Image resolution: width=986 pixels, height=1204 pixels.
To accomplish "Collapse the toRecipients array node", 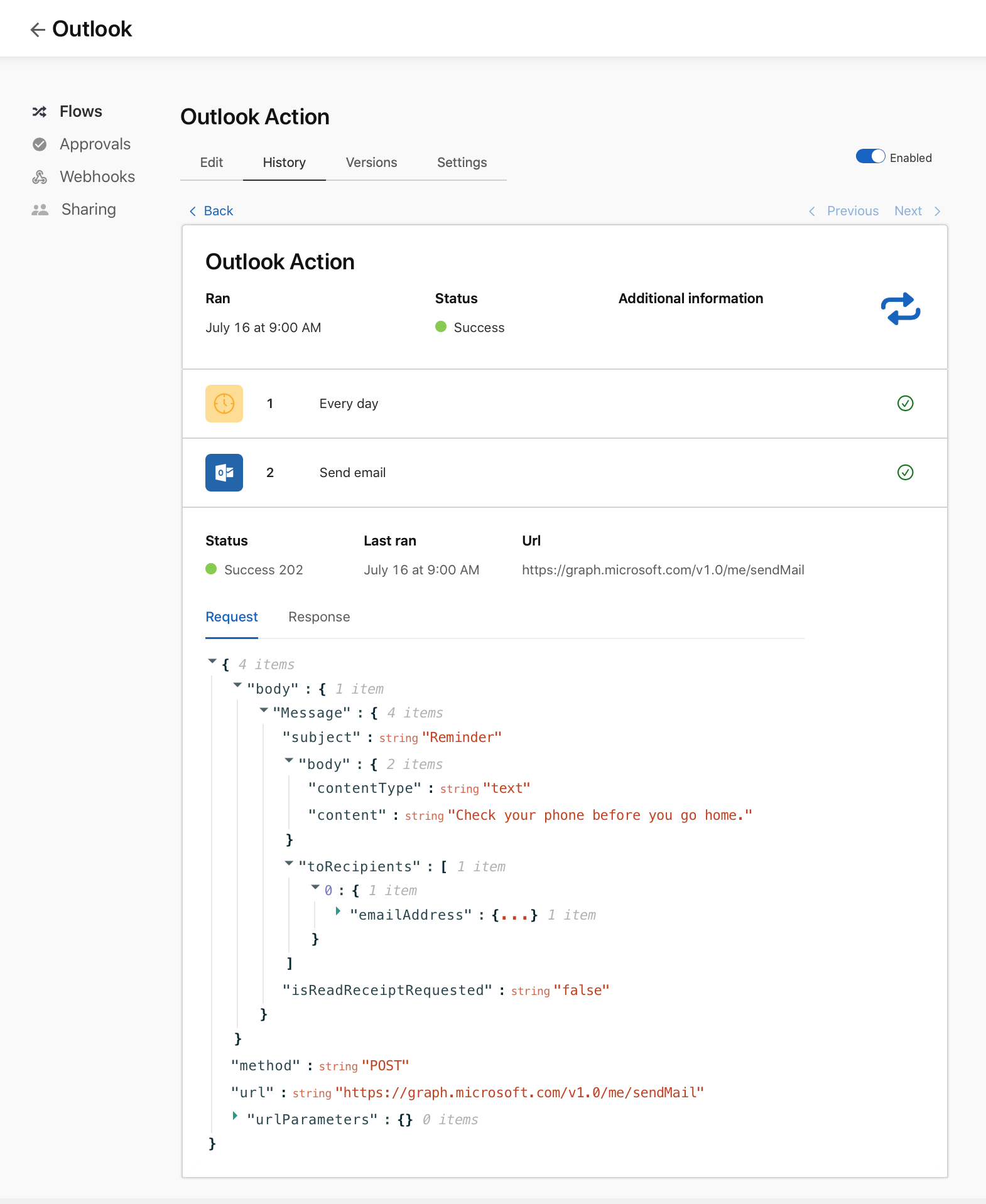I will click(289, 864).
